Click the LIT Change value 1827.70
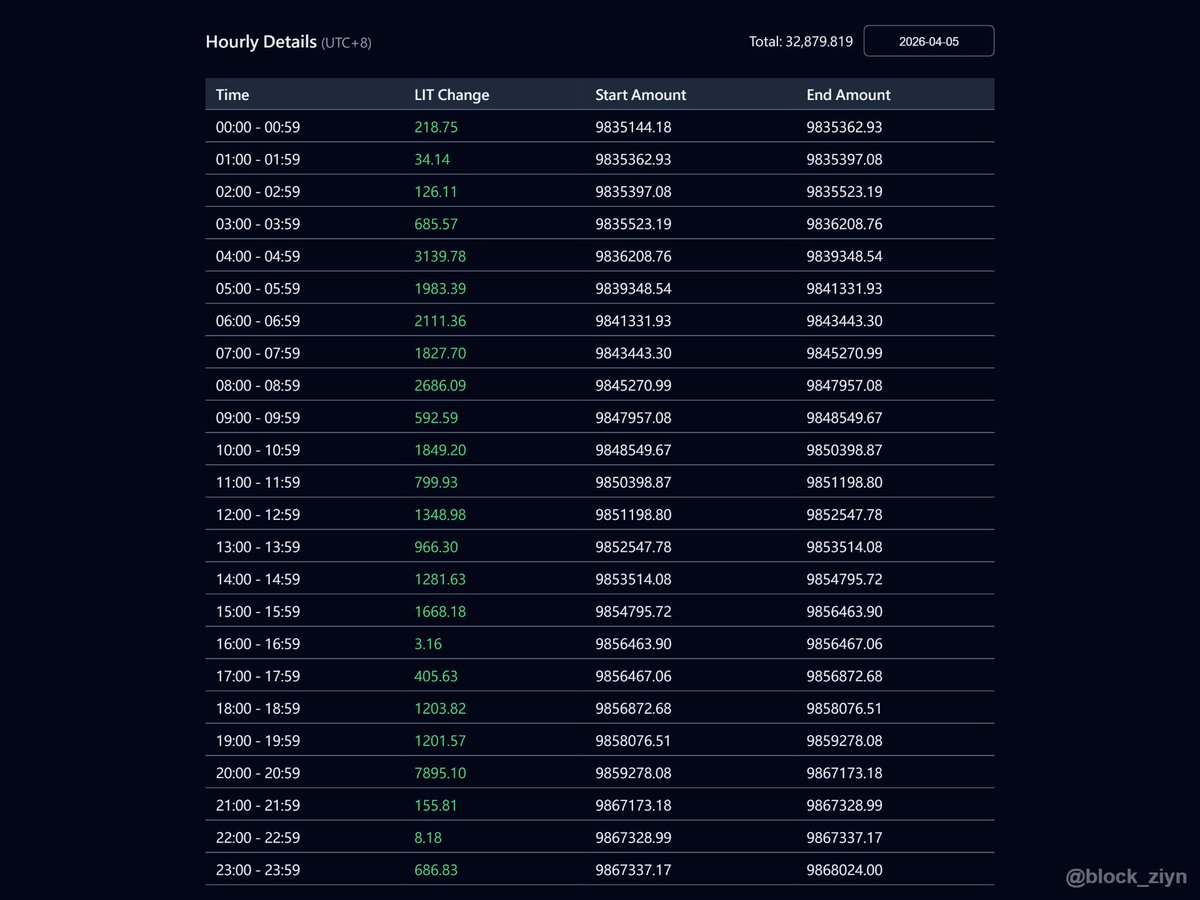 pyautogui.click(x=440, y=353)
